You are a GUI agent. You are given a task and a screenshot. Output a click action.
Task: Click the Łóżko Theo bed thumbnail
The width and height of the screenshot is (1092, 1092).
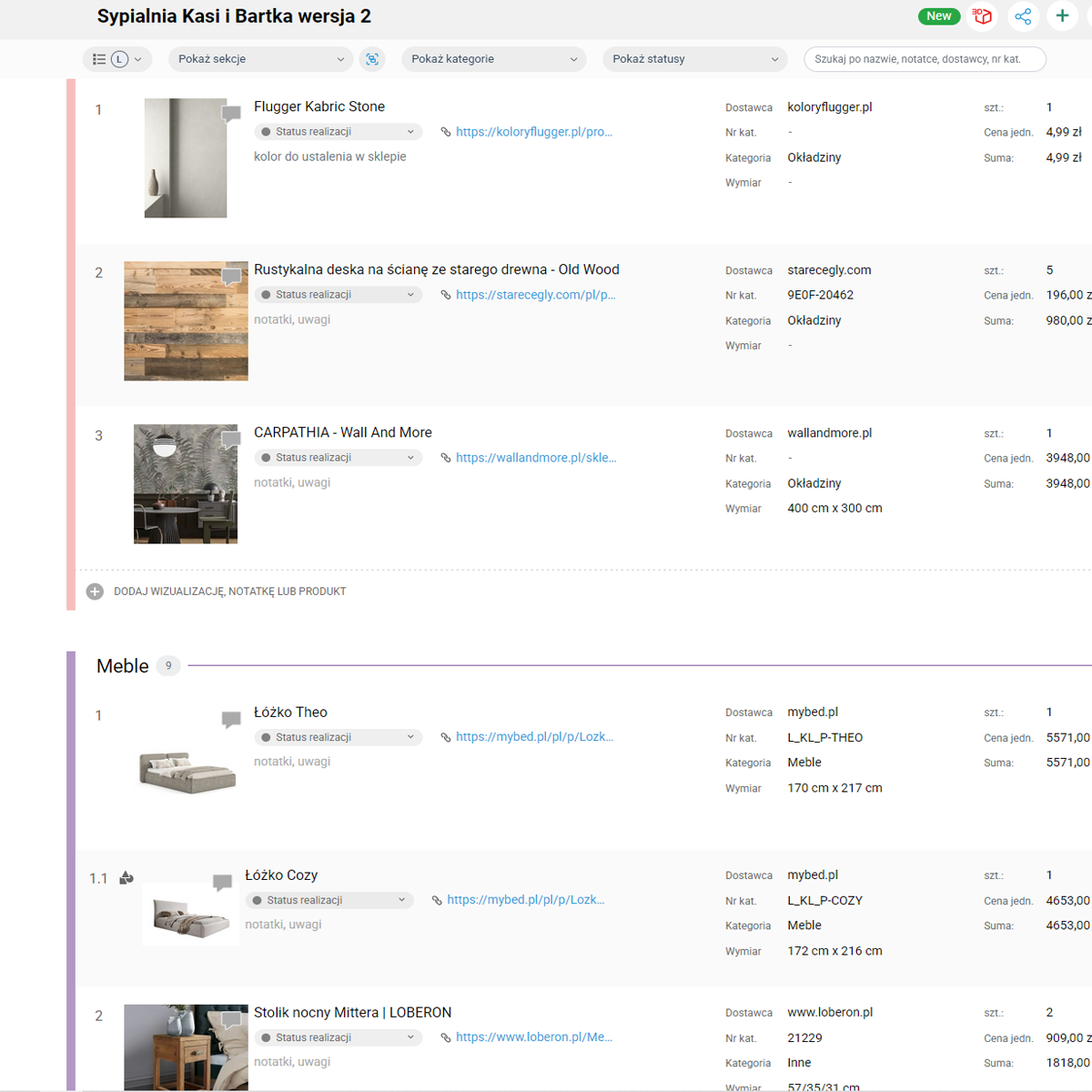coord(187,772)
